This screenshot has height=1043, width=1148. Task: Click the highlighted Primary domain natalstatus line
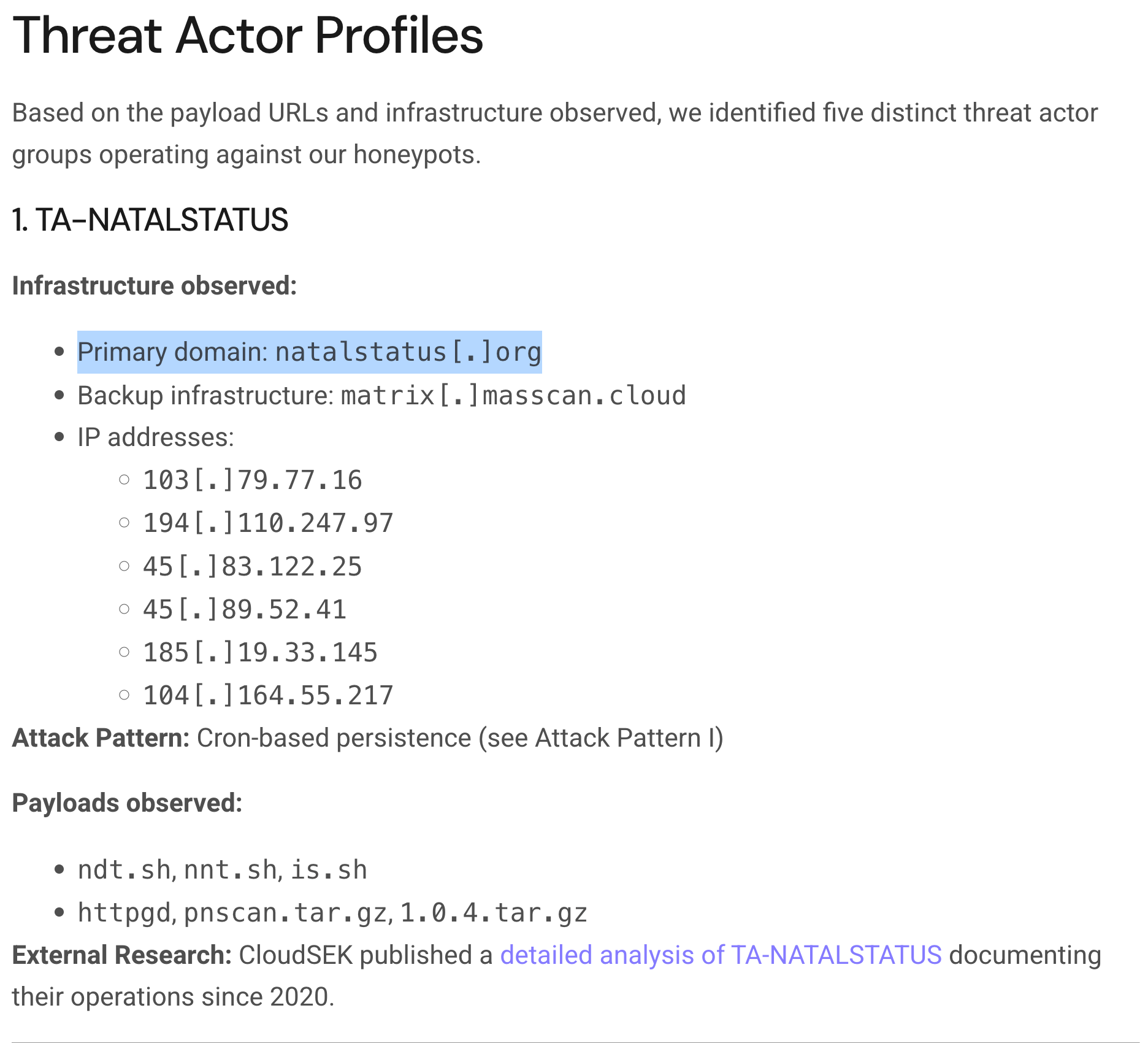point(309,352)
